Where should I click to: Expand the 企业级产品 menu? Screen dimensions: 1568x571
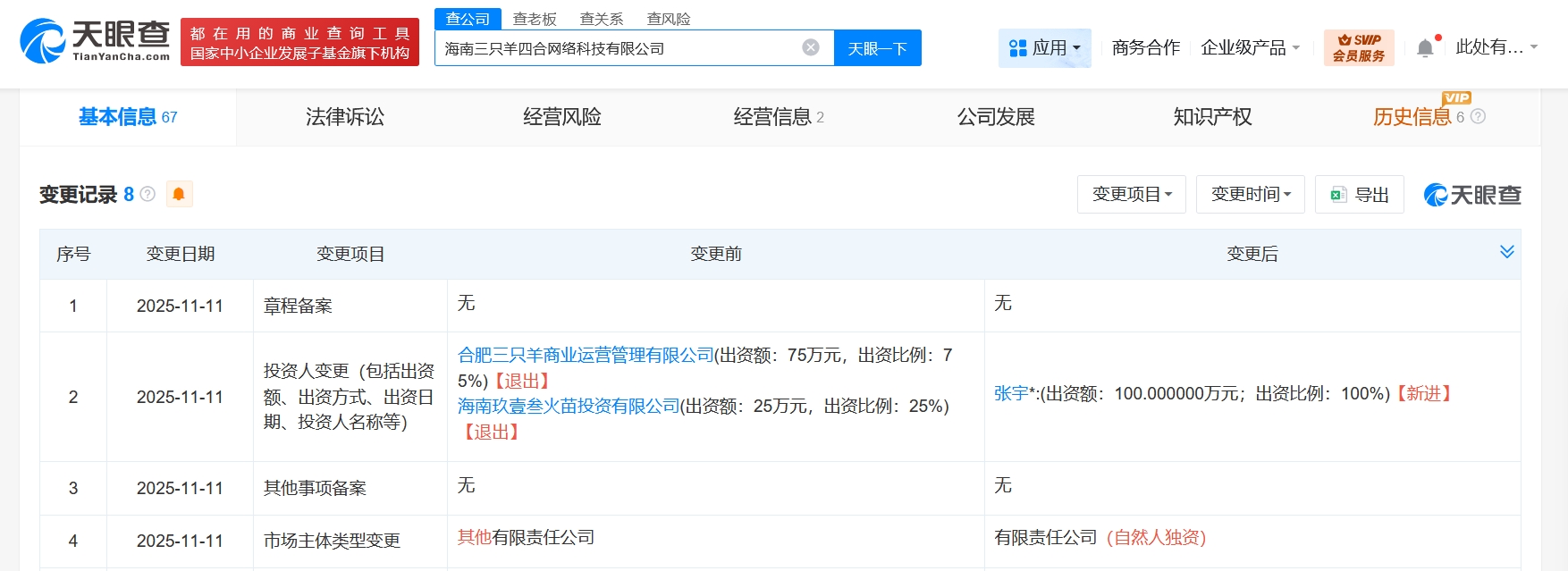click(x=1250, y=48)
